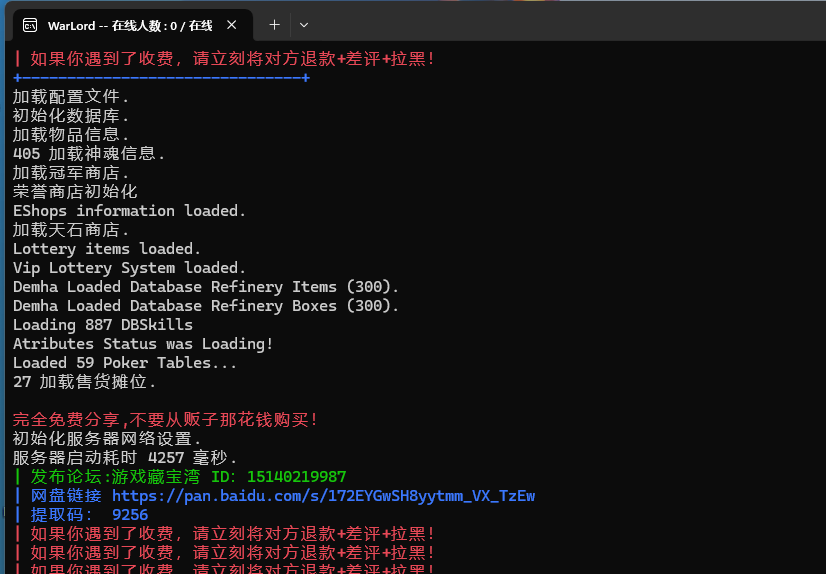
Task: Click the Vip Lottery System loaded line
Action: [x=129, y=268]
